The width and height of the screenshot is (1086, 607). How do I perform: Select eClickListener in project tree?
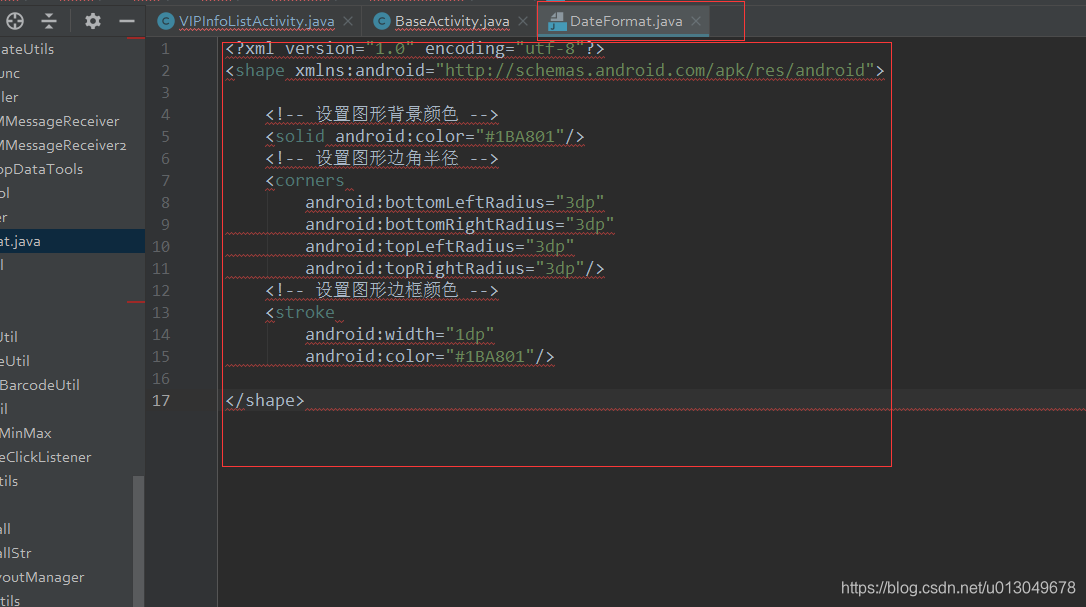(x=46, y=457)
